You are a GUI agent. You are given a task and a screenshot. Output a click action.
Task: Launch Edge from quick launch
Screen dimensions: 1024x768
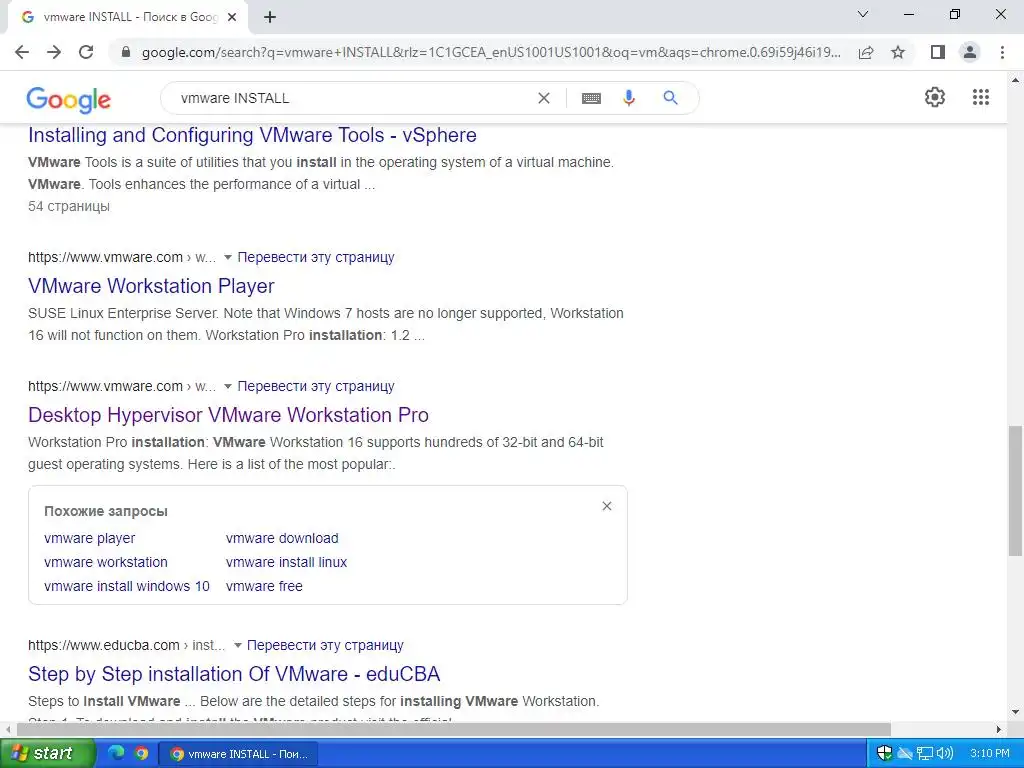(x=116, y=753)
